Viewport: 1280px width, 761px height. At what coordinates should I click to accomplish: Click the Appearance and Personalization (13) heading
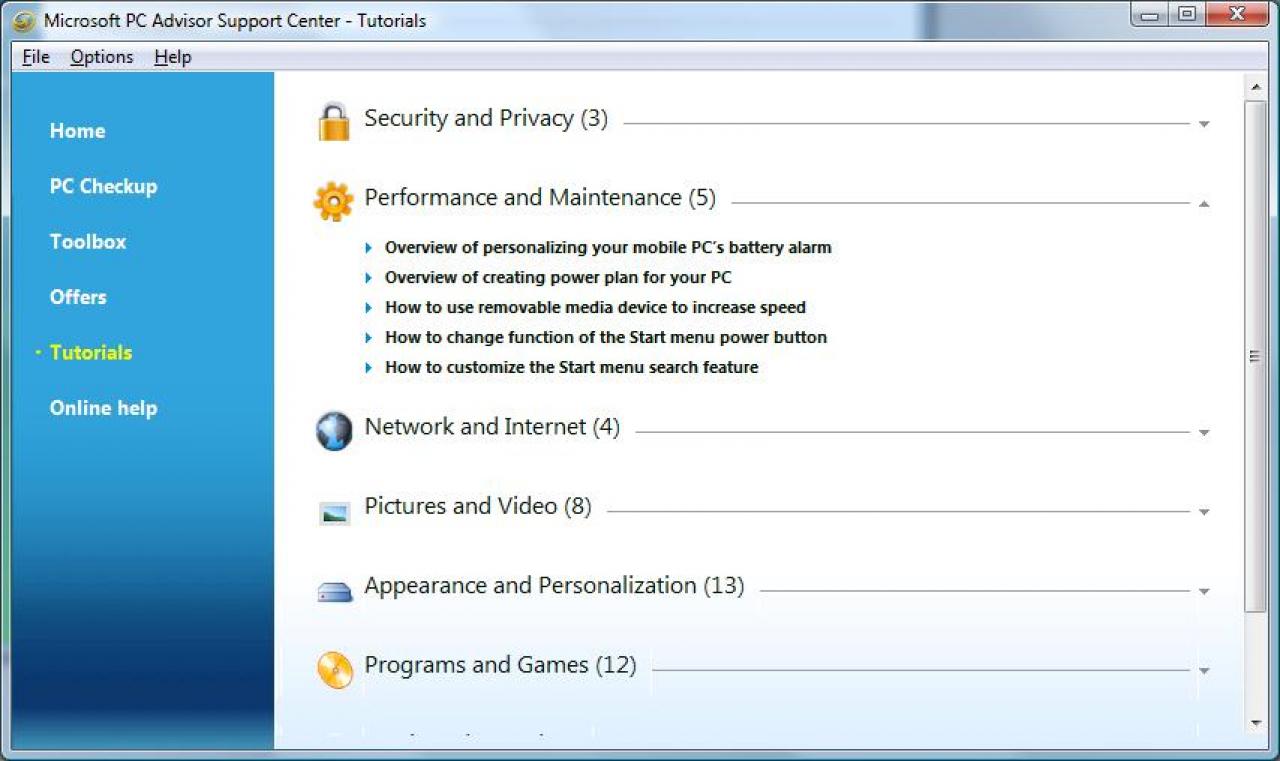pos(554,585)
